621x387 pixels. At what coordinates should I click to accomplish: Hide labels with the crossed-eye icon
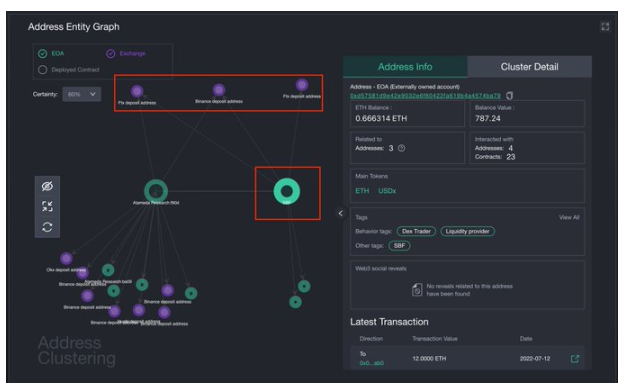48,186
